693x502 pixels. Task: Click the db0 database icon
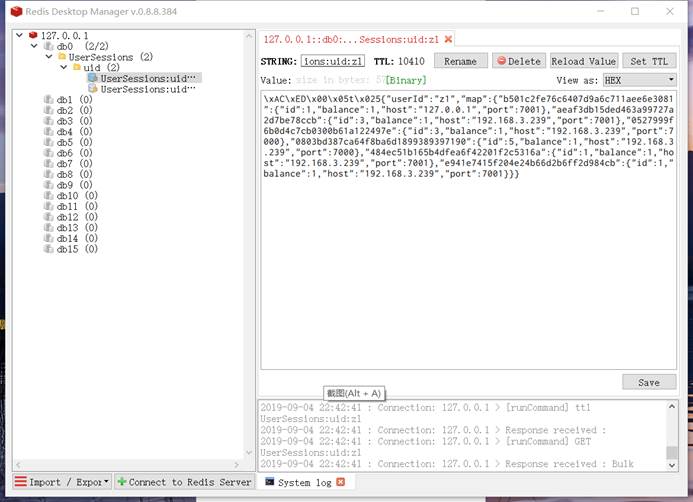tap(49, 46)
